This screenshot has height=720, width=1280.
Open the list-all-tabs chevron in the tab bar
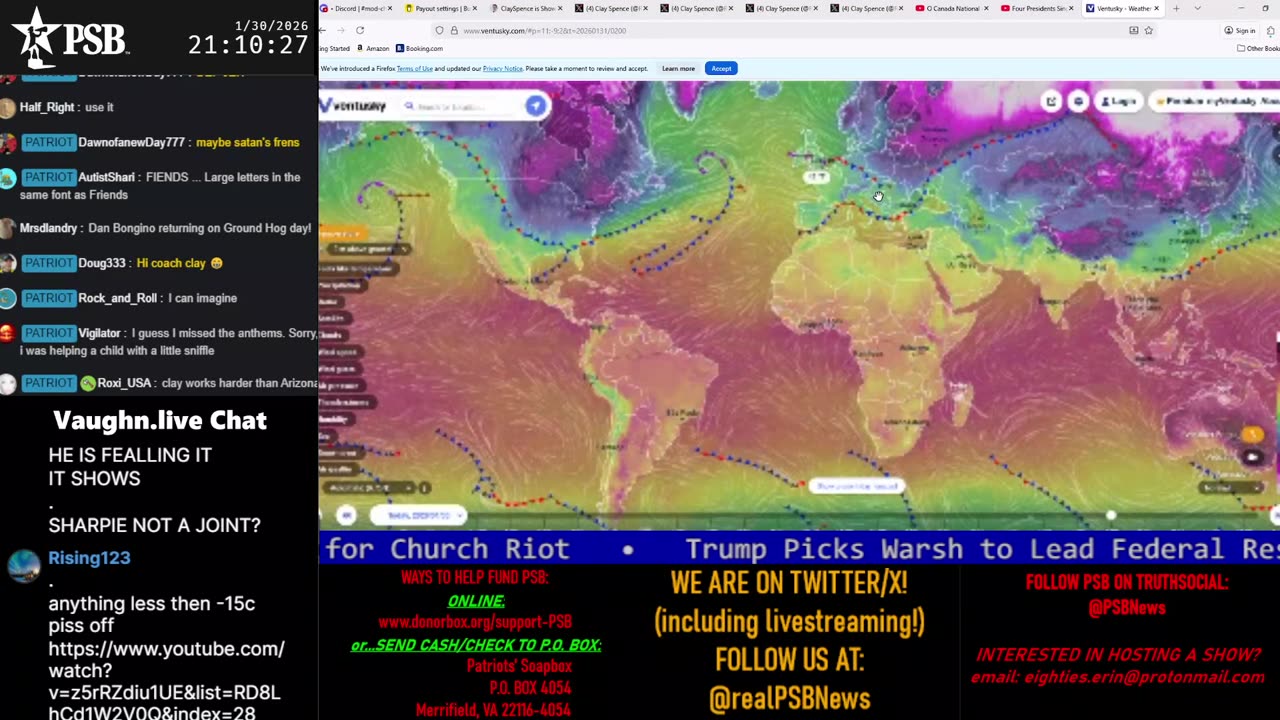coord(1197,8)
